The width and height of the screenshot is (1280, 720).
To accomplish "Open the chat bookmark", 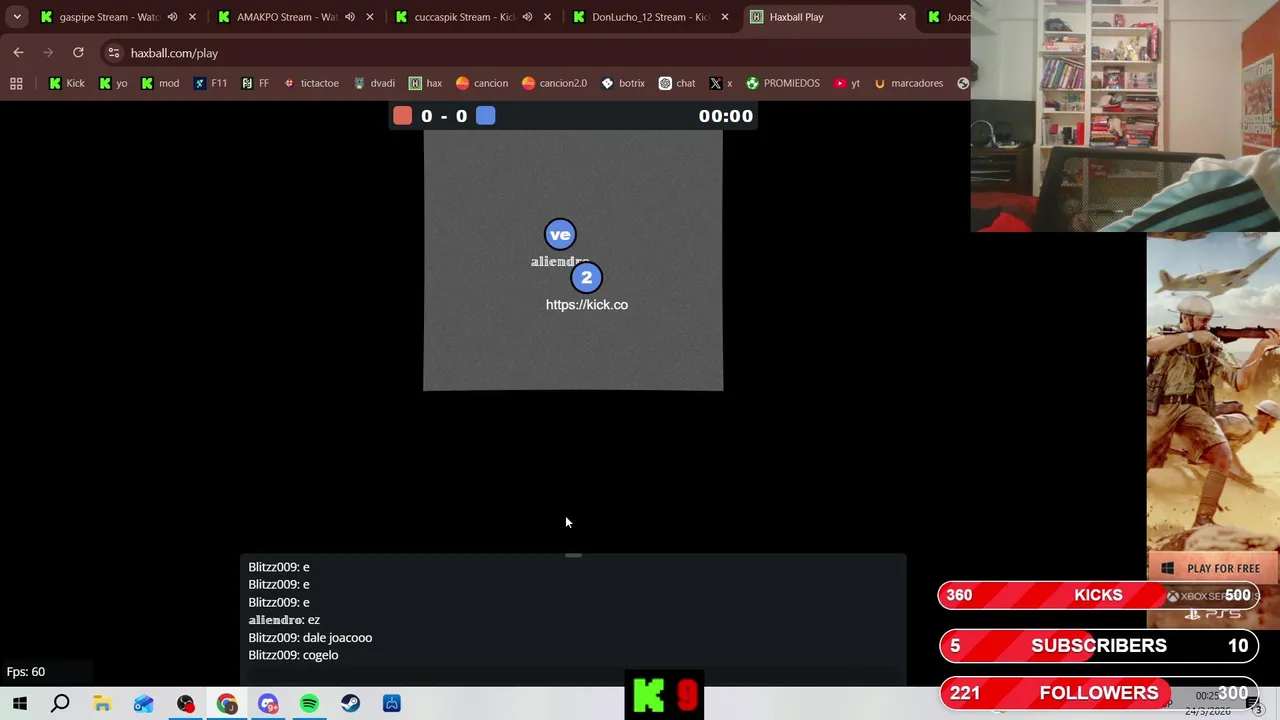I will coord(676,83).
